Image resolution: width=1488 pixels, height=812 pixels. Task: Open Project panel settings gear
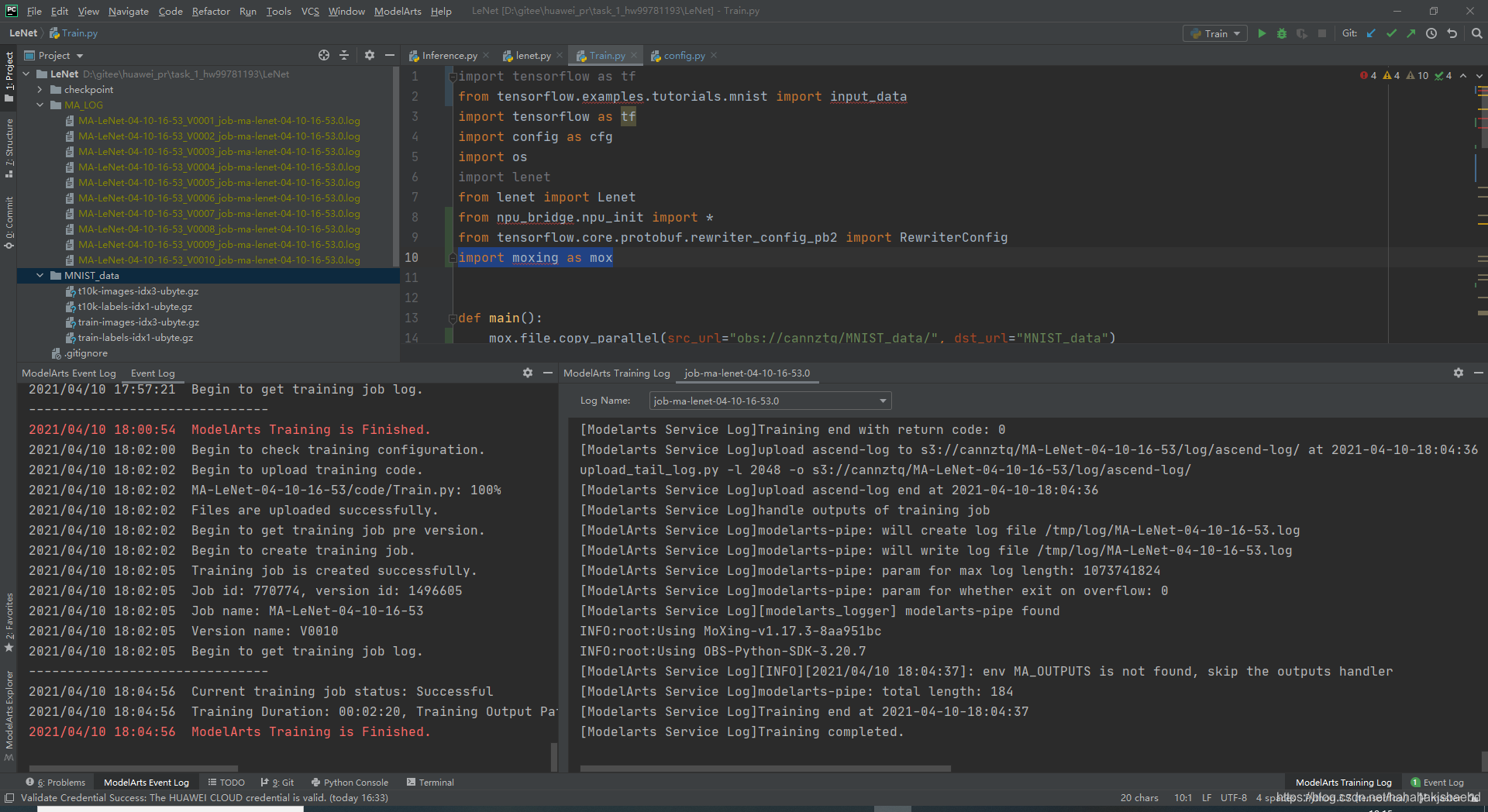click(370, 55)
